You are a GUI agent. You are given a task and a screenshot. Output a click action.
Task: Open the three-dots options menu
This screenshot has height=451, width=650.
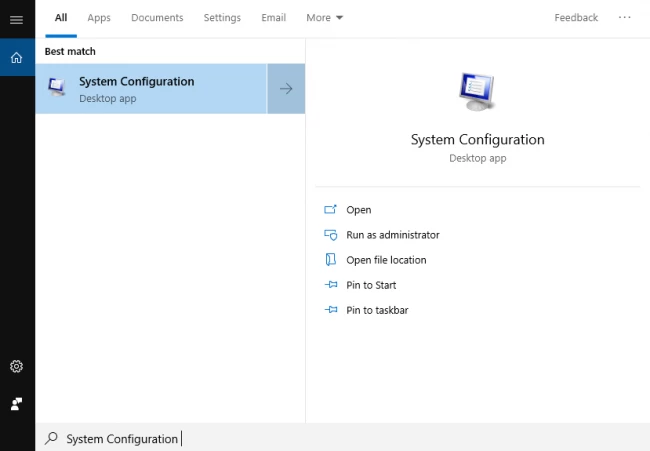624,17
